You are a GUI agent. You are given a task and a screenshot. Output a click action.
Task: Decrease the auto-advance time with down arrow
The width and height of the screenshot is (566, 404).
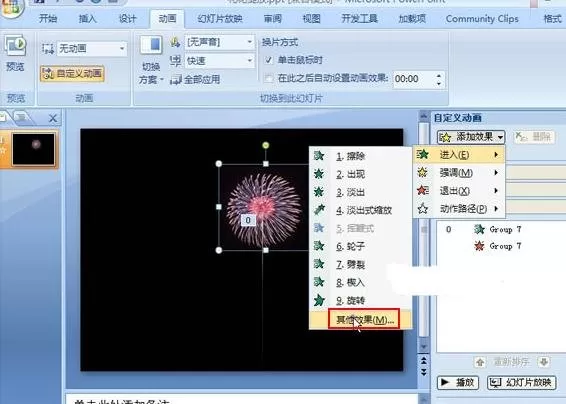click(439, 83)
